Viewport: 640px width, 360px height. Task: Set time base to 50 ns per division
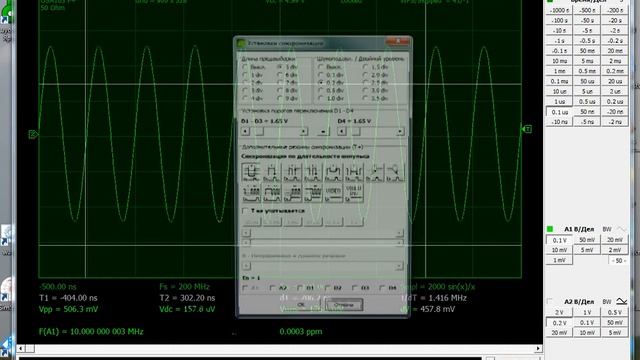[x=587, y=111]
